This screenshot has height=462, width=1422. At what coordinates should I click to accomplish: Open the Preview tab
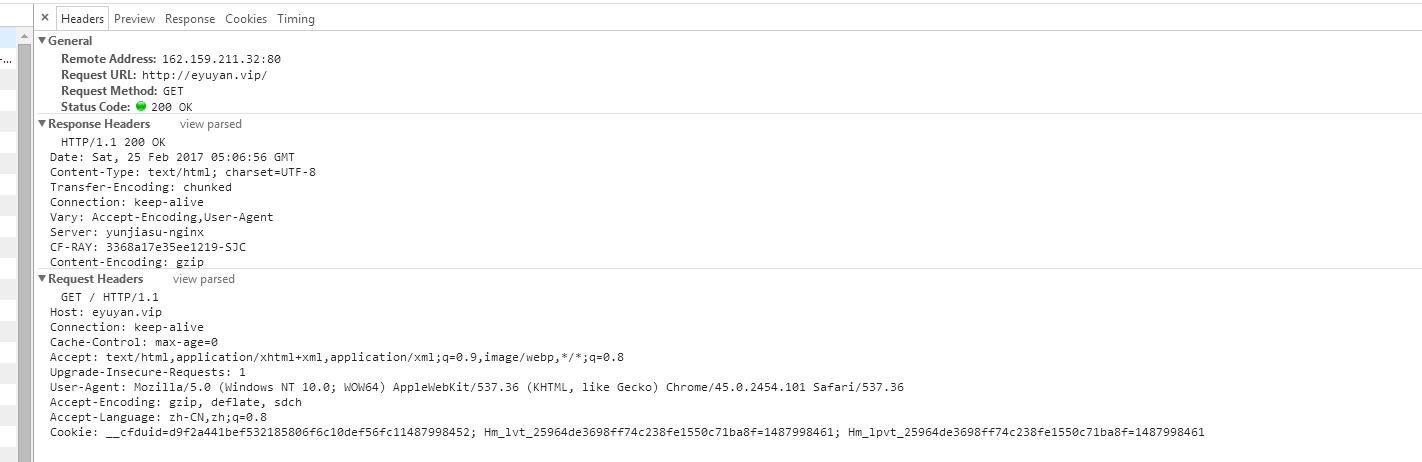[x=134, y=19]
